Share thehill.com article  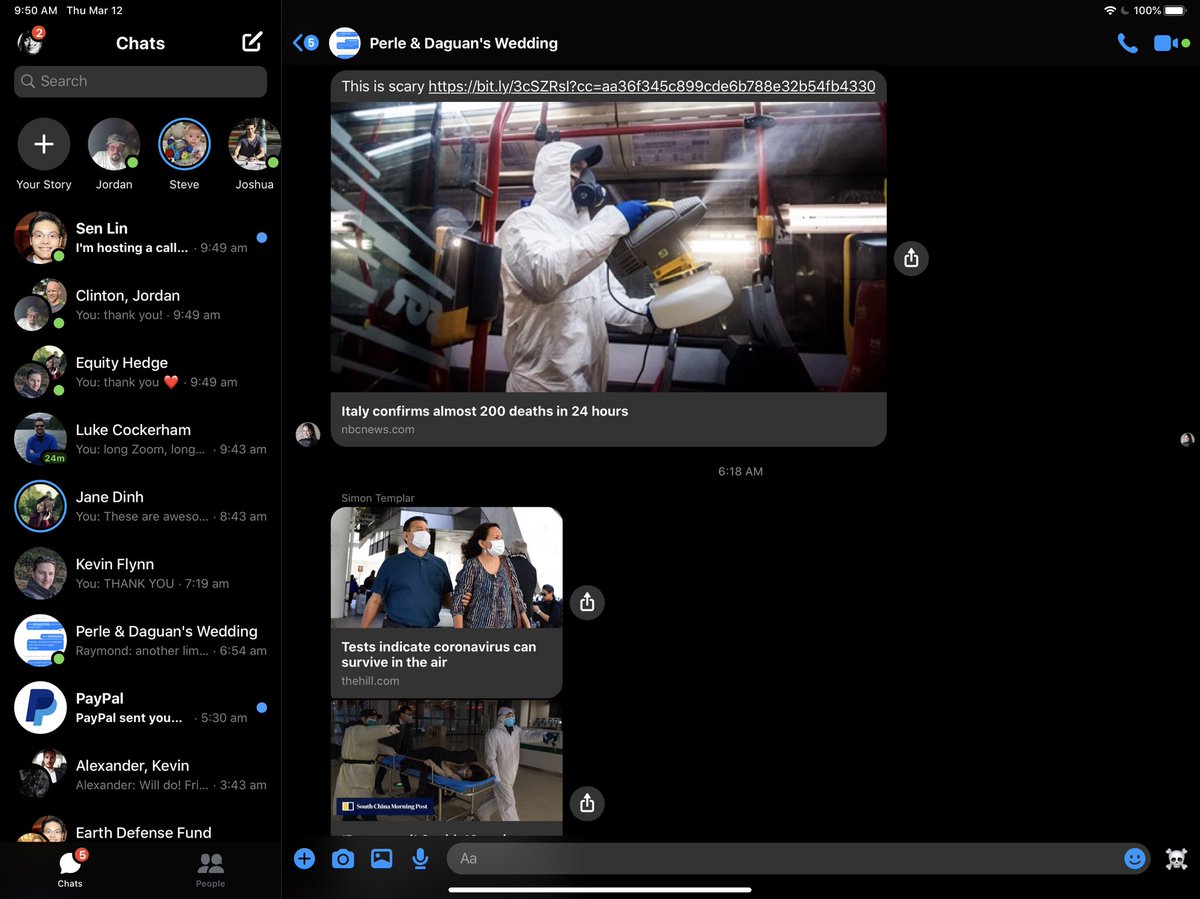point(587,602)
